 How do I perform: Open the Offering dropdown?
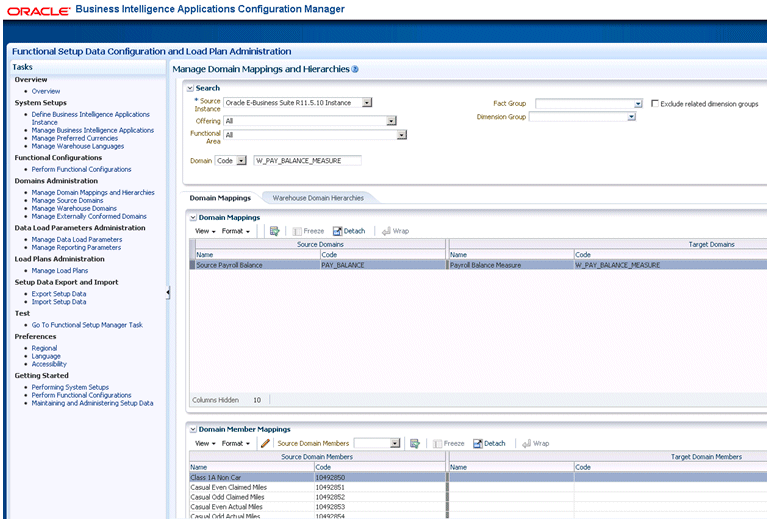coord(391,120)
